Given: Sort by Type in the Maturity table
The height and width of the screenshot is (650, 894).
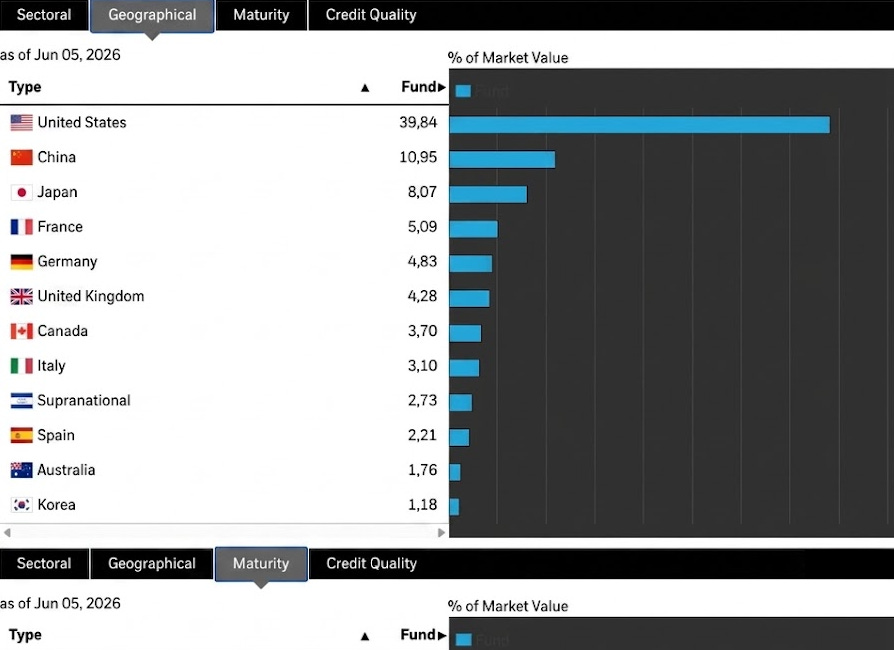Looking at the screenshot, I should (25, 635).
